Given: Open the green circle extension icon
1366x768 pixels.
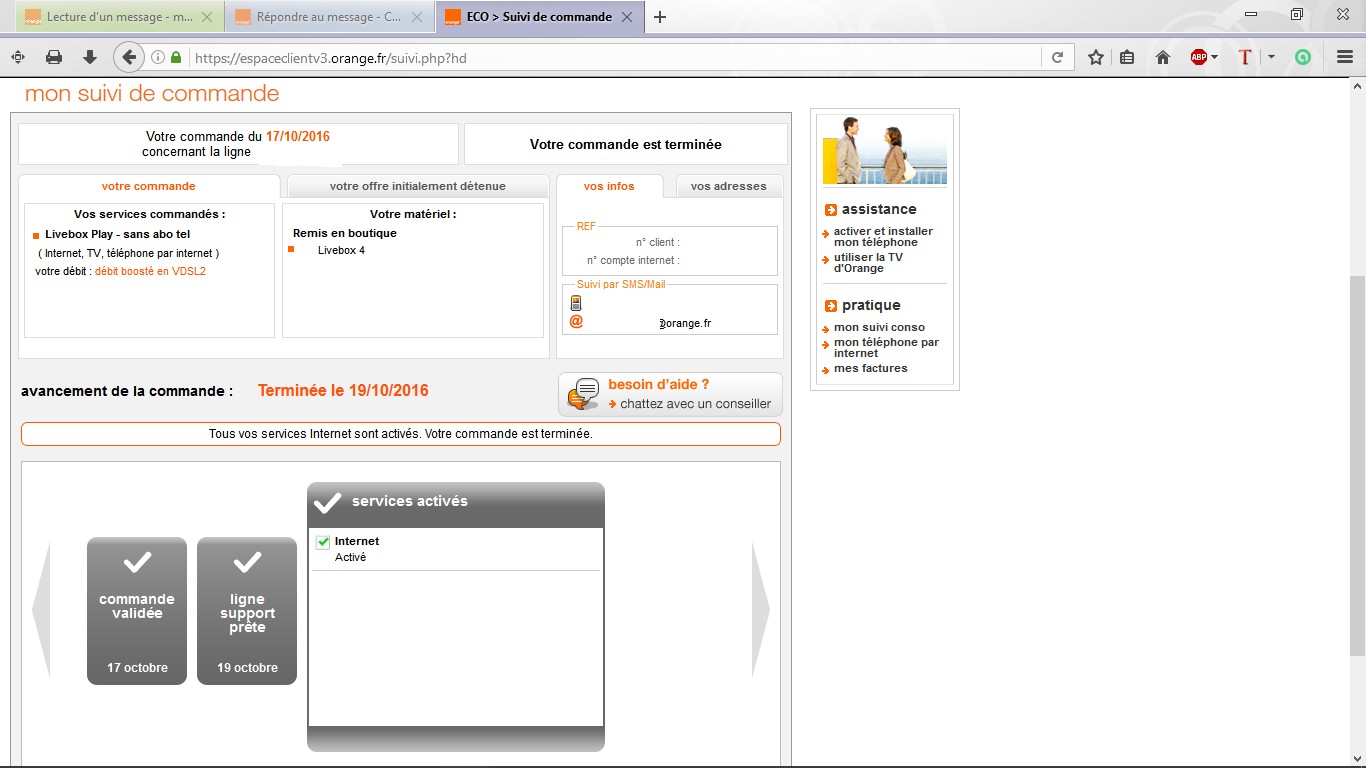Looking at the screenshot, I should (x=1302, y=57).
